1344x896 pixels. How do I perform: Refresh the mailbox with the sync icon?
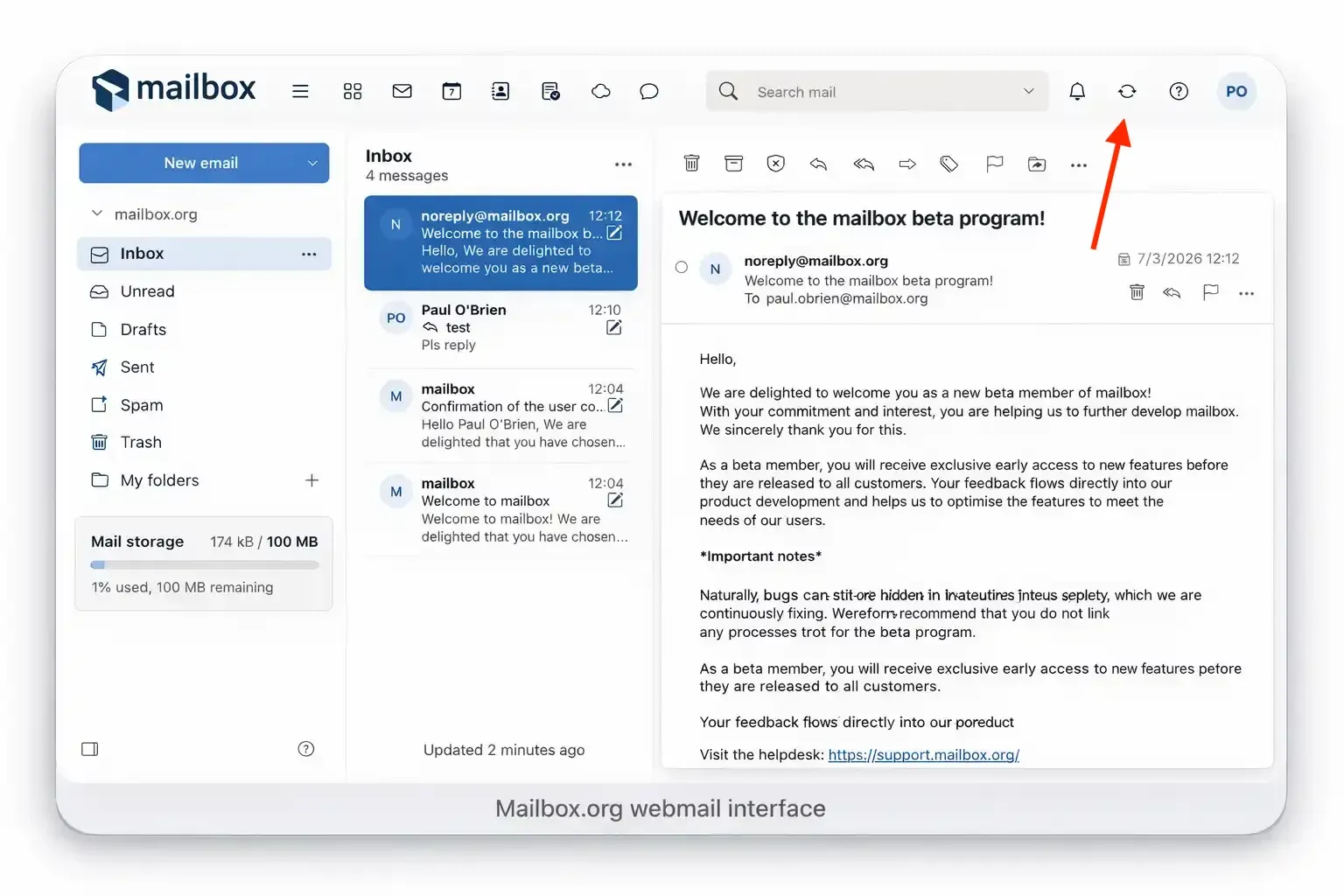(1127, 91)
